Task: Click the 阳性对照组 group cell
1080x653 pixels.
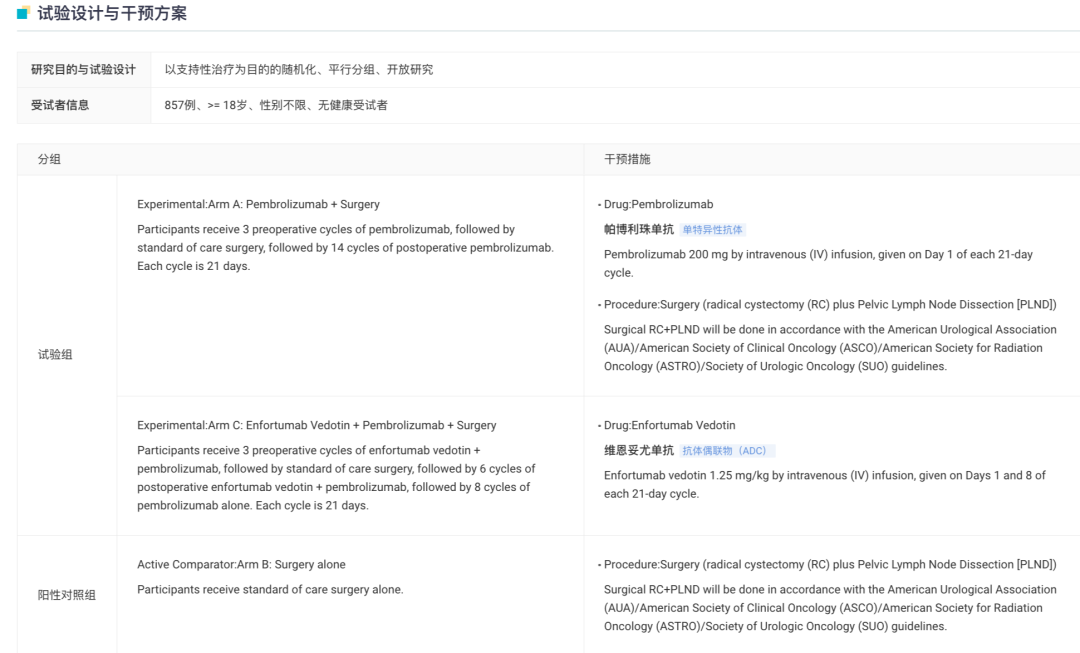Action: [67, 595]
